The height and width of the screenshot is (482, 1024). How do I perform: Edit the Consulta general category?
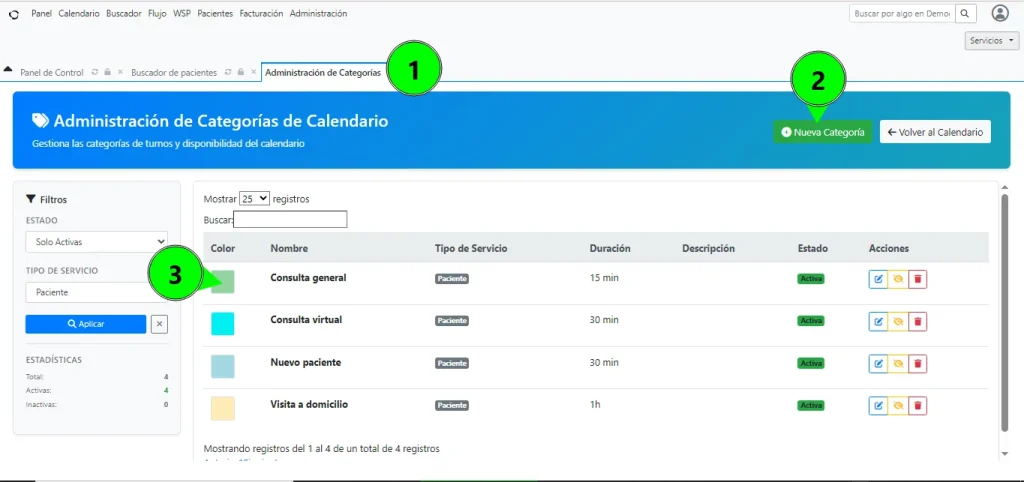pos(878,280)
